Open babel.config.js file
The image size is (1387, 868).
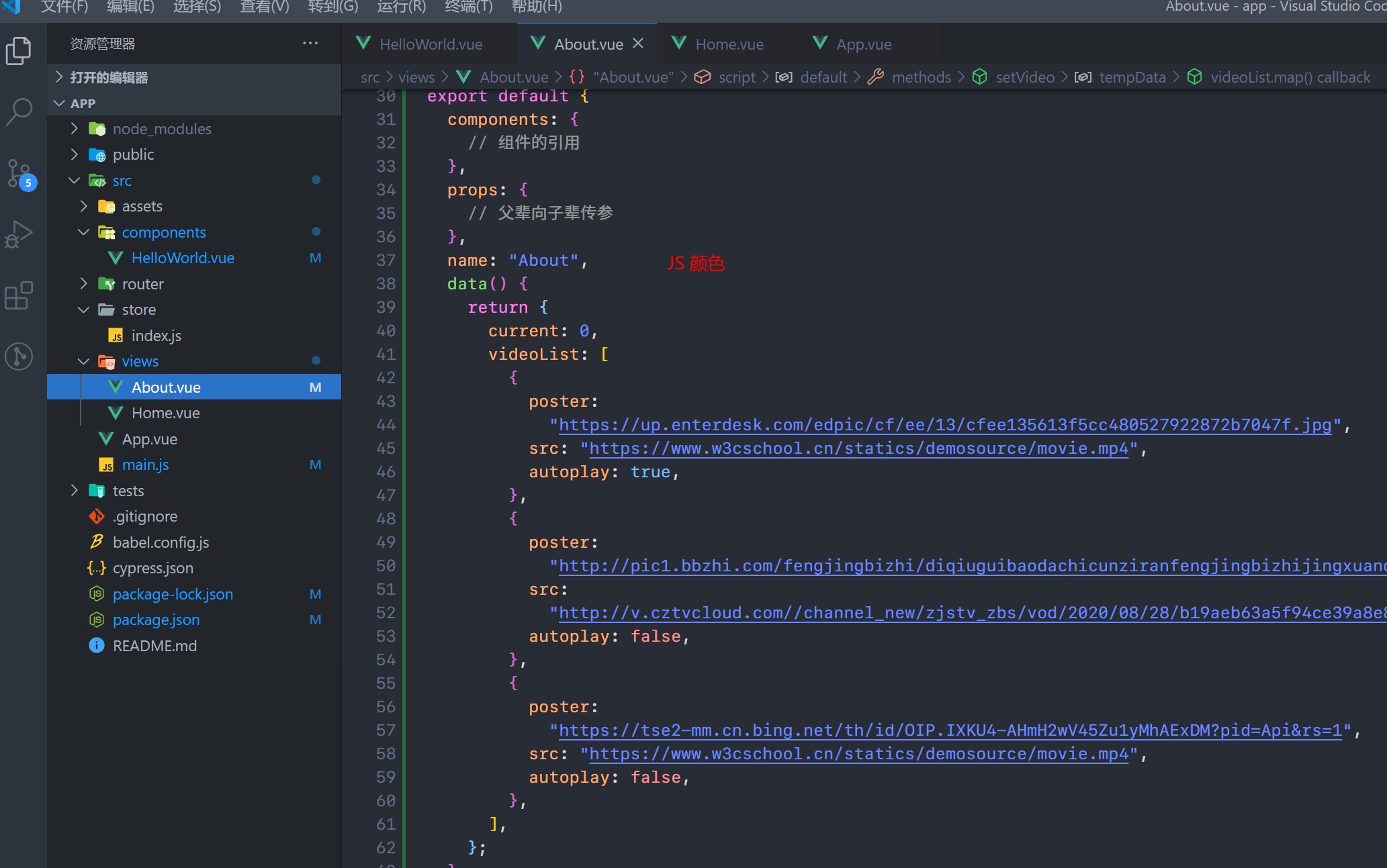[194, 542]
